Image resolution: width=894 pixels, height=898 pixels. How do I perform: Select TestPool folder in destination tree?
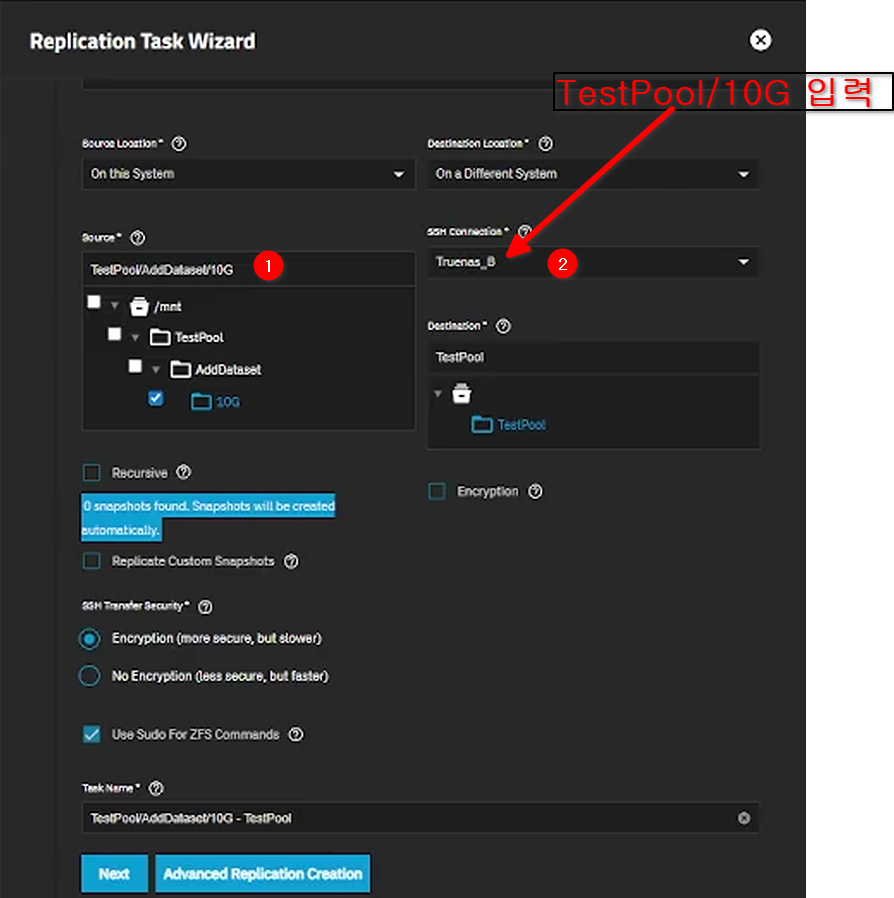click(521, 425)
